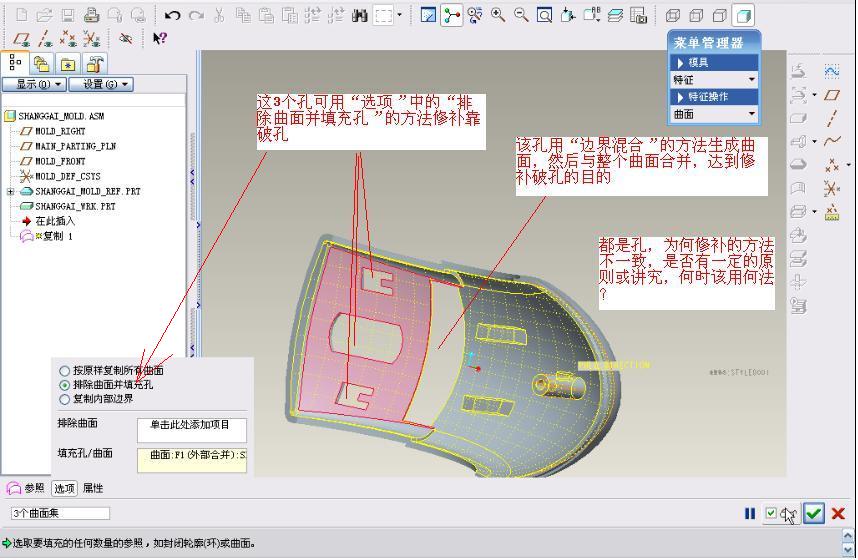Switch to the folder browser tab
The width and height of the screenshot is (858, 560).
tap(42, 64)
